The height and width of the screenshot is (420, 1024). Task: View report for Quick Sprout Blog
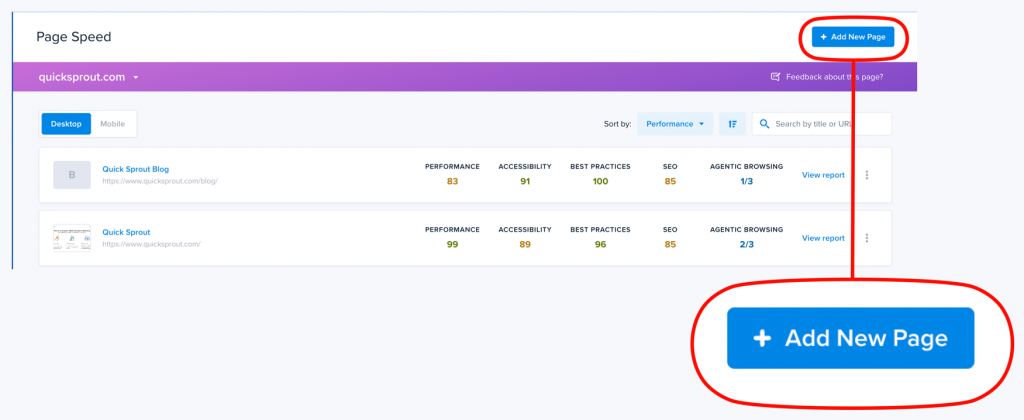(x=823, y=175)
